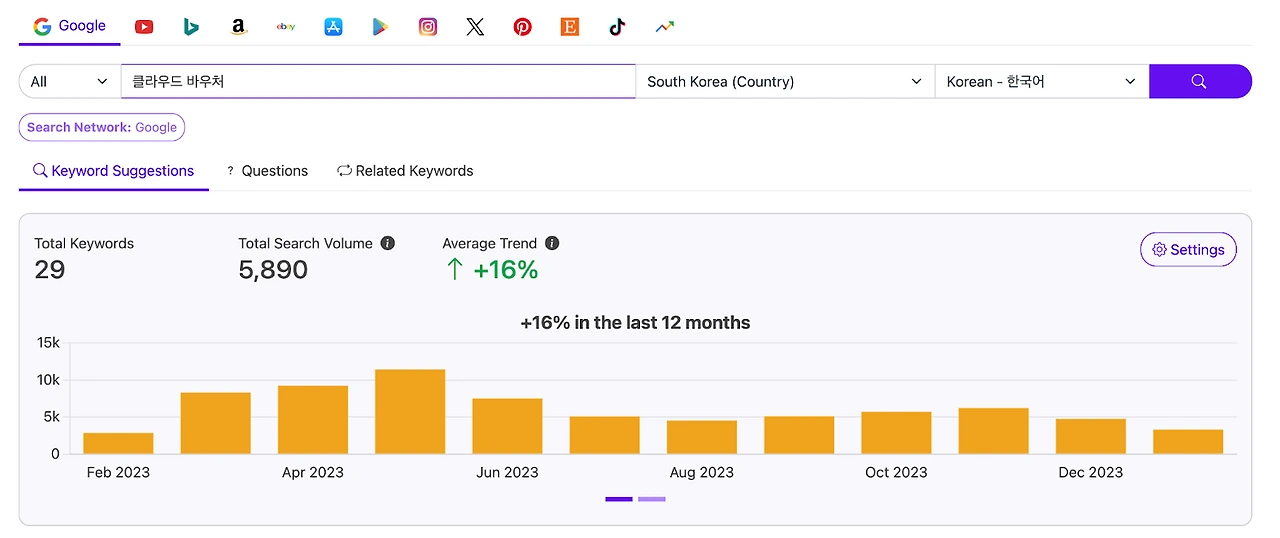Click the keyword search input field
1280x538 pixels.
point(378,82)
